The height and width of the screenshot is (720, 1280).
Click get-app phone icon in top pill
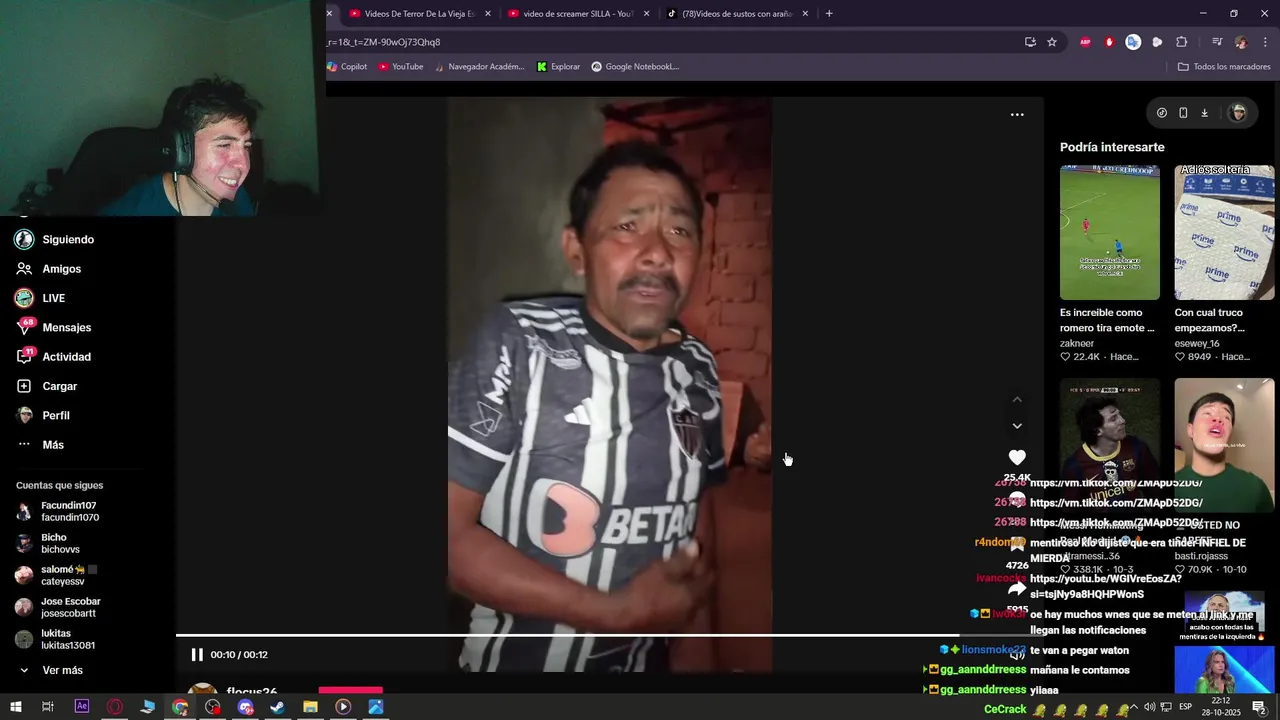[x=1183, y=113]
